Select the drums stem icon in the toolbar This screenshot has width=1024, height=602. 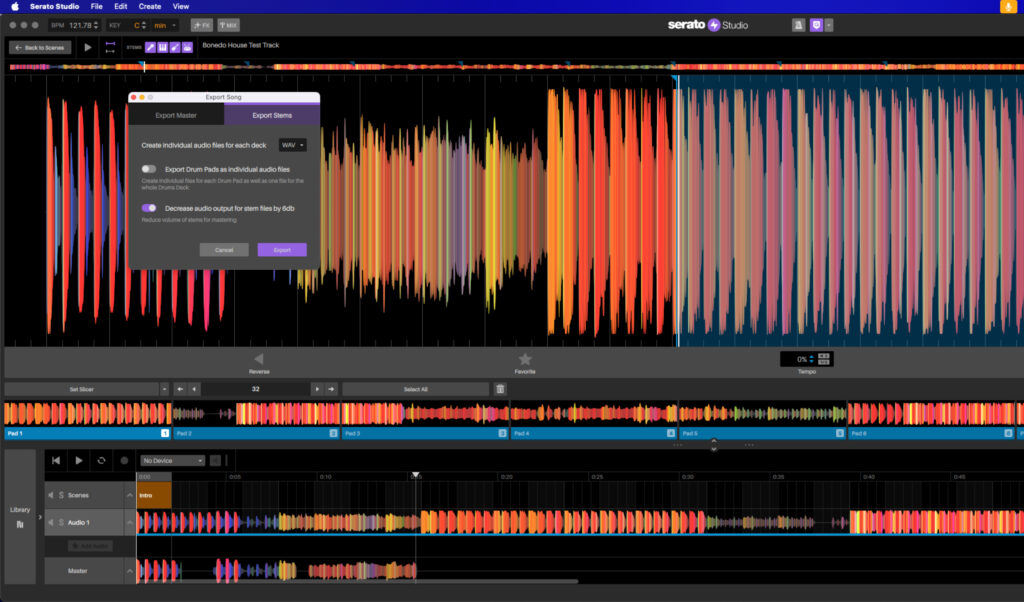click(x=186, y=46)
